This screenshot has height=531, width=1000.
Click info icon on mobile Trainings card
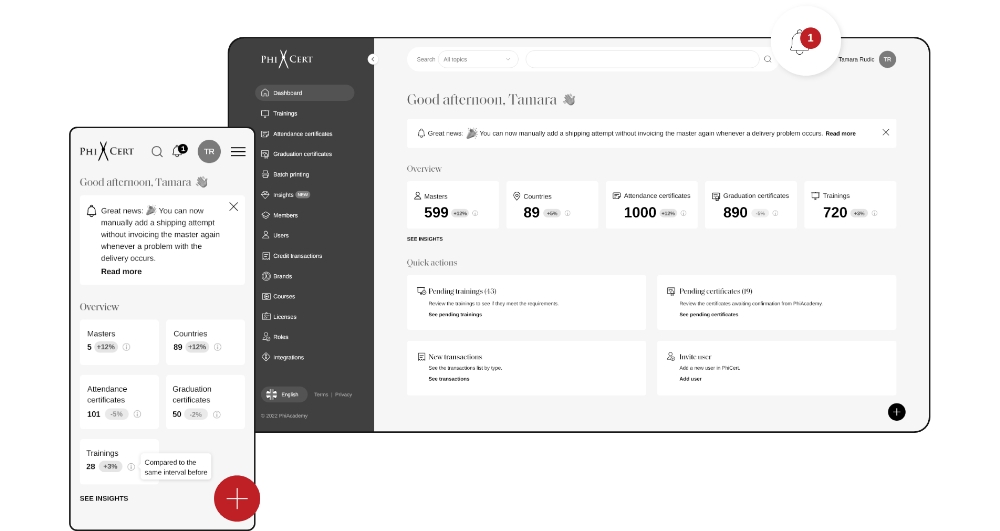tap(131, 467)
